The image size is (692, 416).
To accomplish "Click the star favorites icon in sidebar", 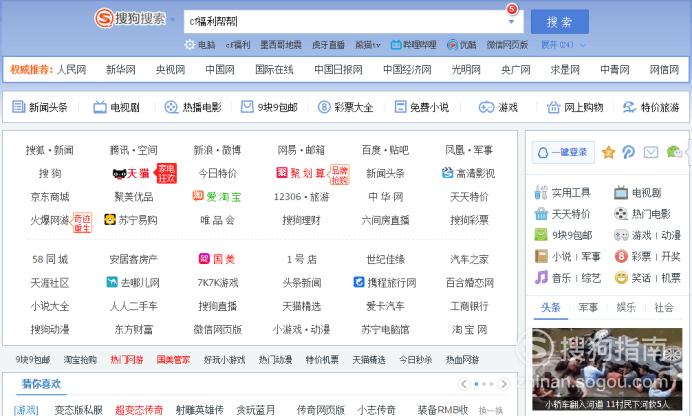I will (x=608, y=152).
